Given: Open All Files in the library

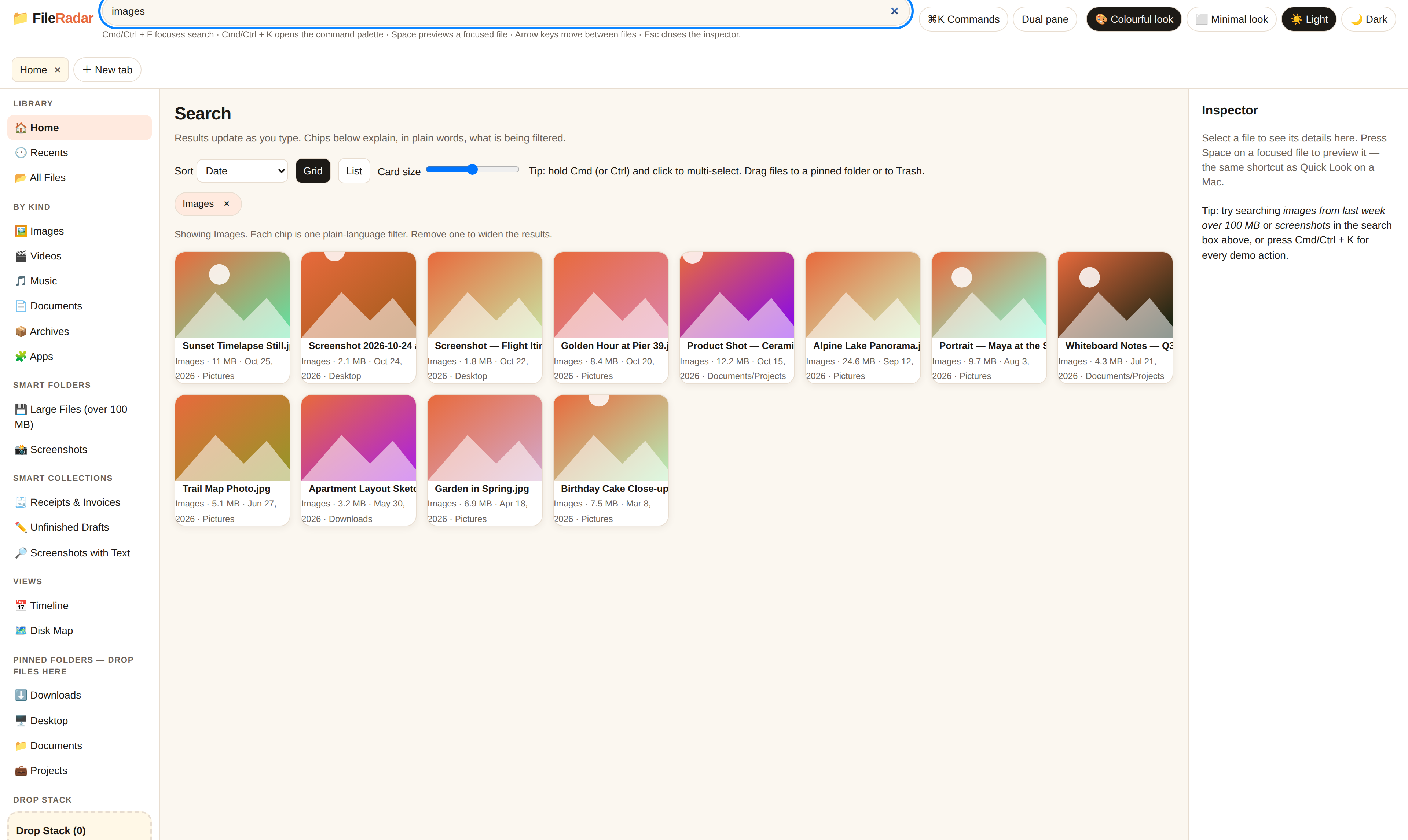Looking at the screenshot, I should (79, 177).
